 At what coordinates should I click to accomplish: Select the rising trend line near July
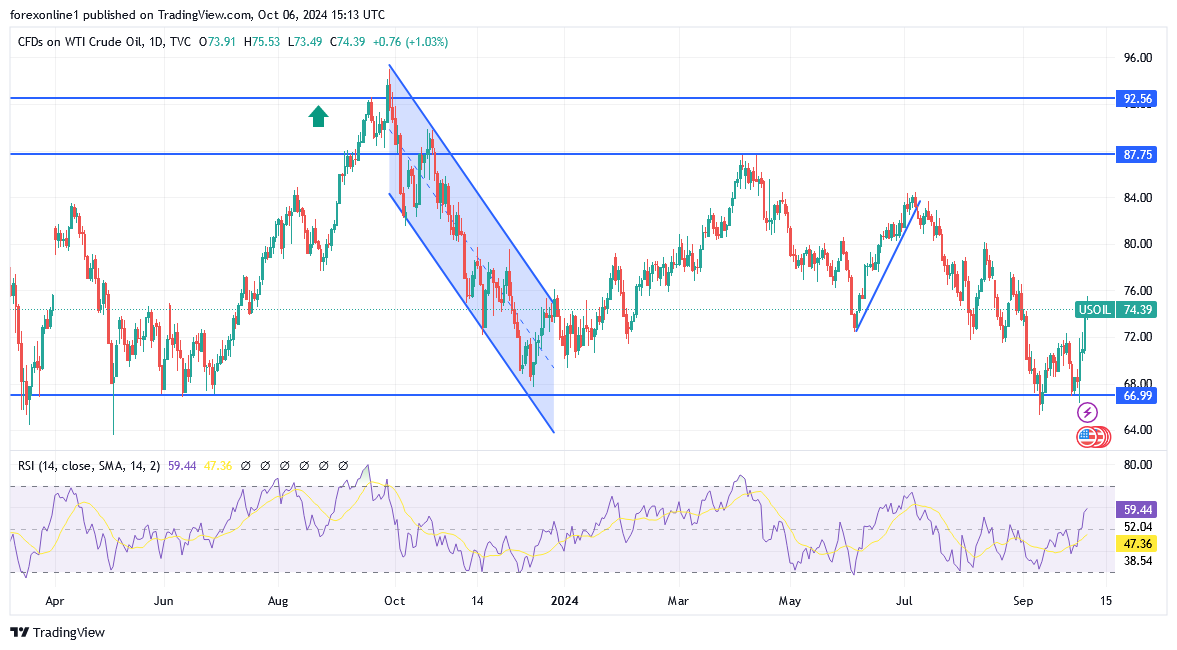click(887, 266)
